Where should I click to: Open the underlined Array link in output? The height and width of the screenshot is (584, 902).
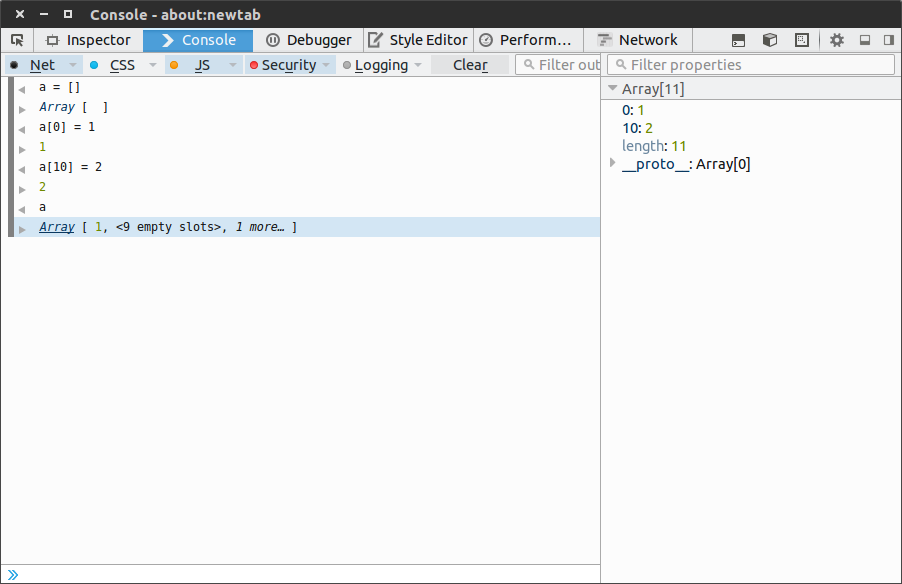pyautogui.click(x=57, y=227)
